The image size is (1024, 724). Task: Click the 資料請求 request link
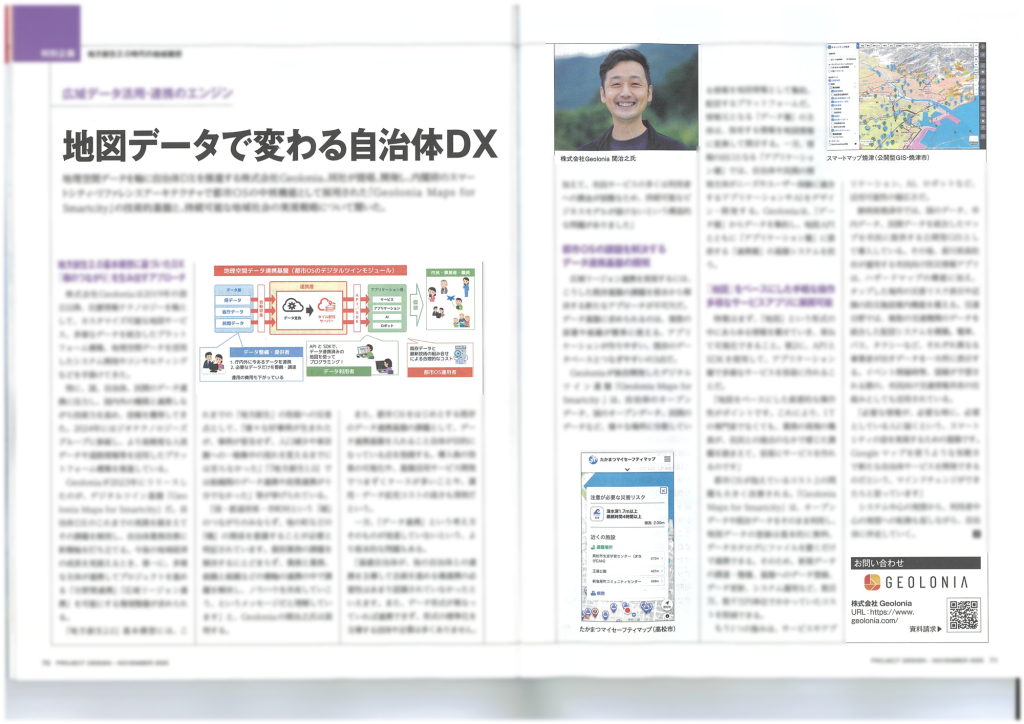click(925, 631)
